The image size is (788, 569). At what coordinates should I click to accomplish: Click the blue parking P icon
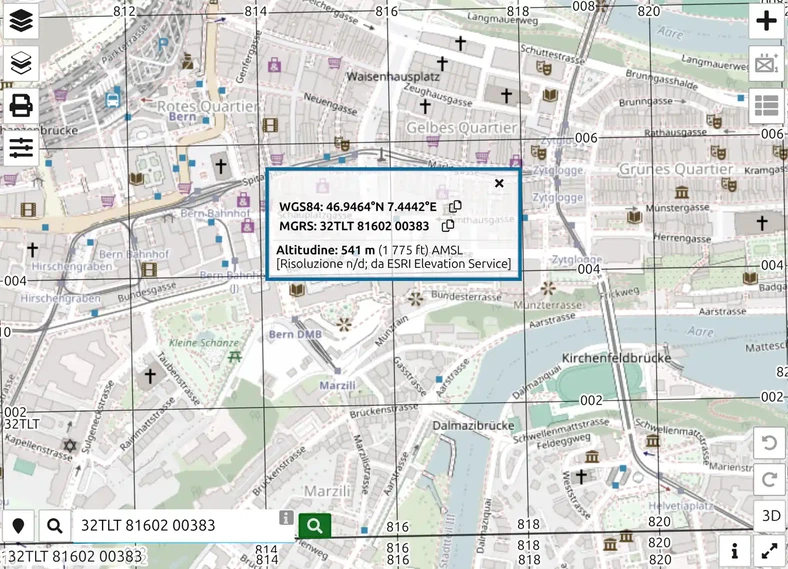click(x=162, y=45)
